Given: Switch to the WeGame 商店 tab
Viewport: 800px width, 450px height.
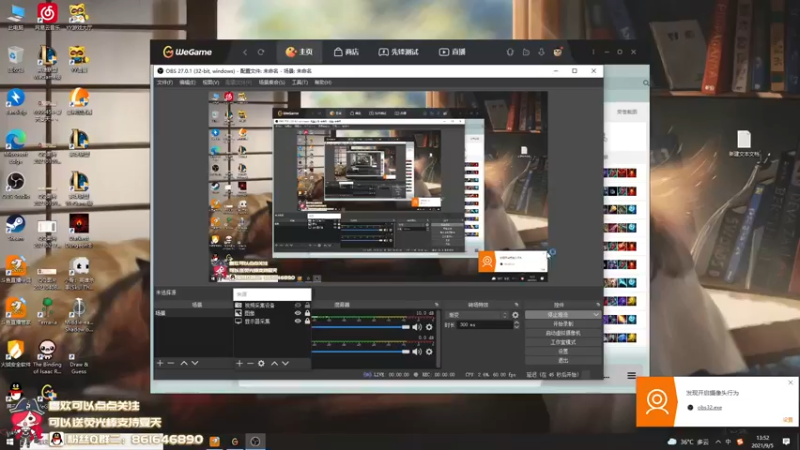Looking at the screenshot, I should 346,52.
